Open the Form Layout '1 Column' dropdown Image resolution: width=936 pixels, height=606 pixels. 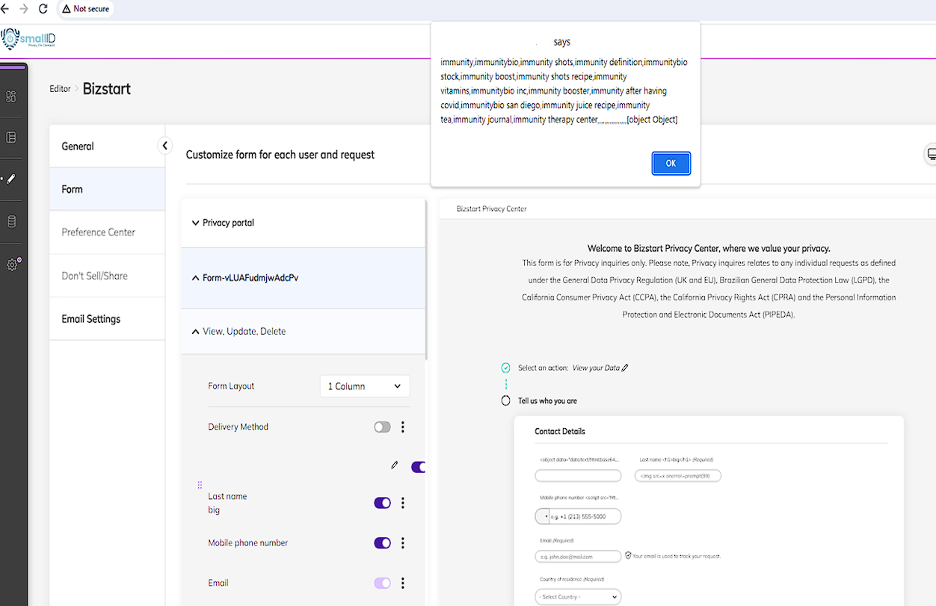(364, 386)
